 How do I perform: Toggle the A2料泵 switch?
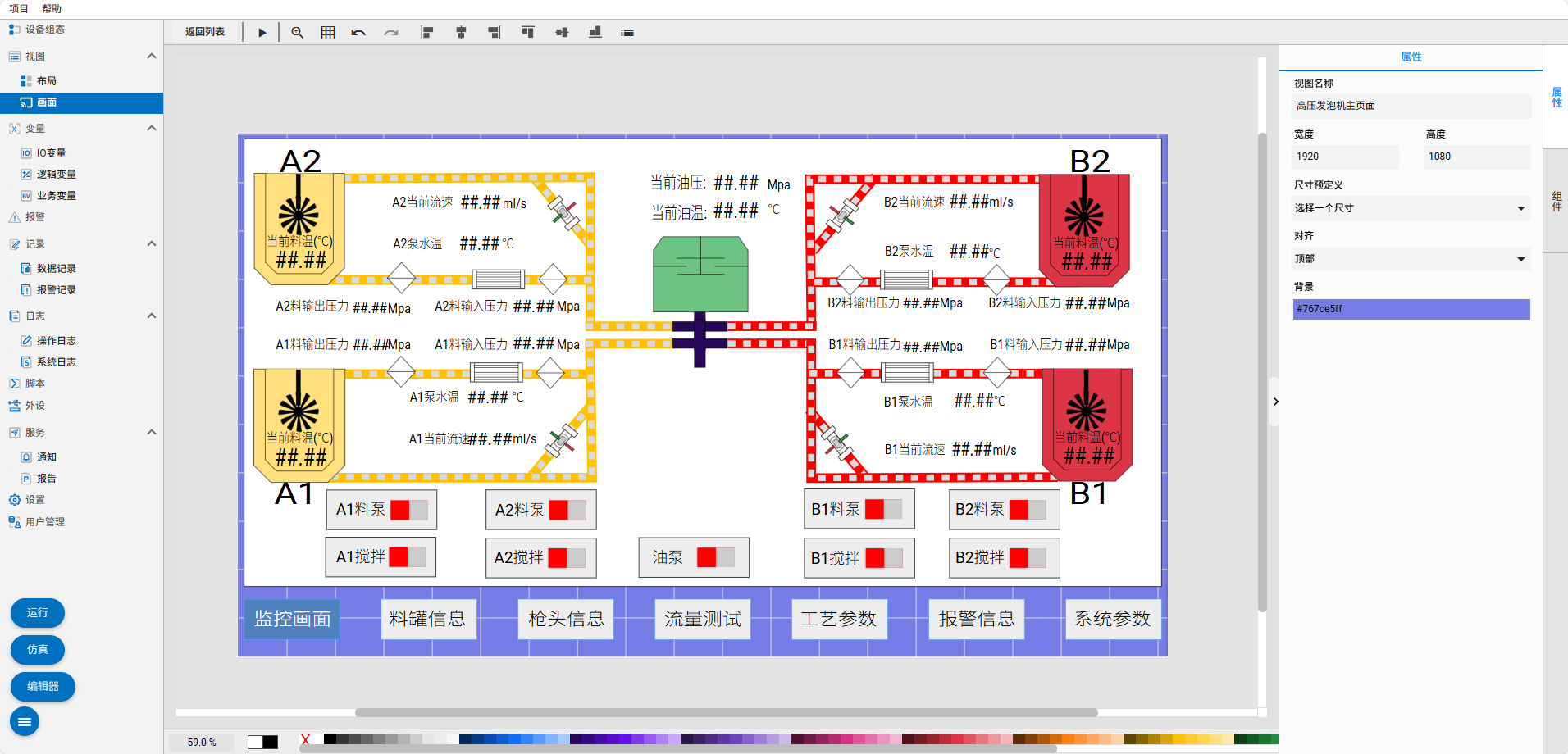(568, 510)
